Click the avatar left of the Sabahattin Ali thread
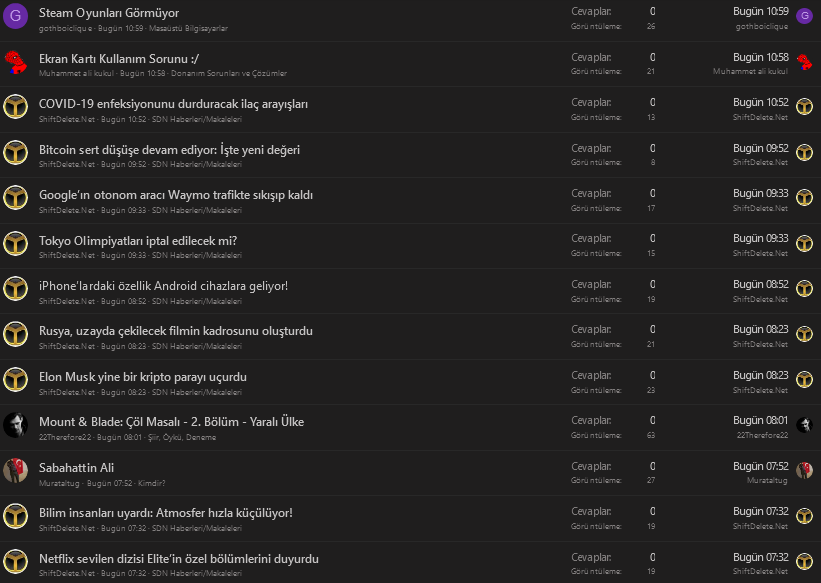The image size is (821, 583). [15, 471]
